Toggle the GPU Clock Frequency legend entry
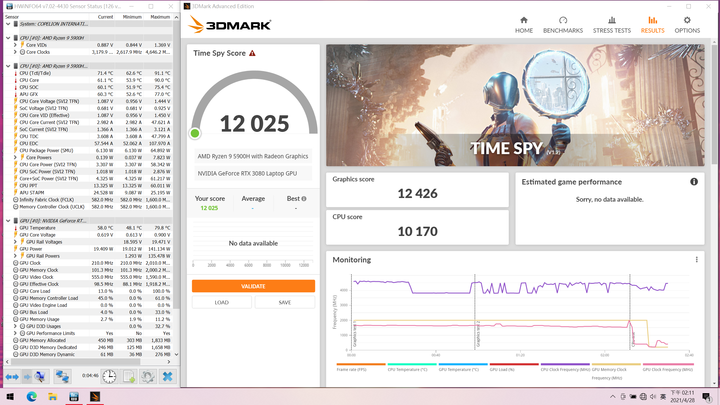The height and width of the screenshot is (405, 720). (668, 366)
